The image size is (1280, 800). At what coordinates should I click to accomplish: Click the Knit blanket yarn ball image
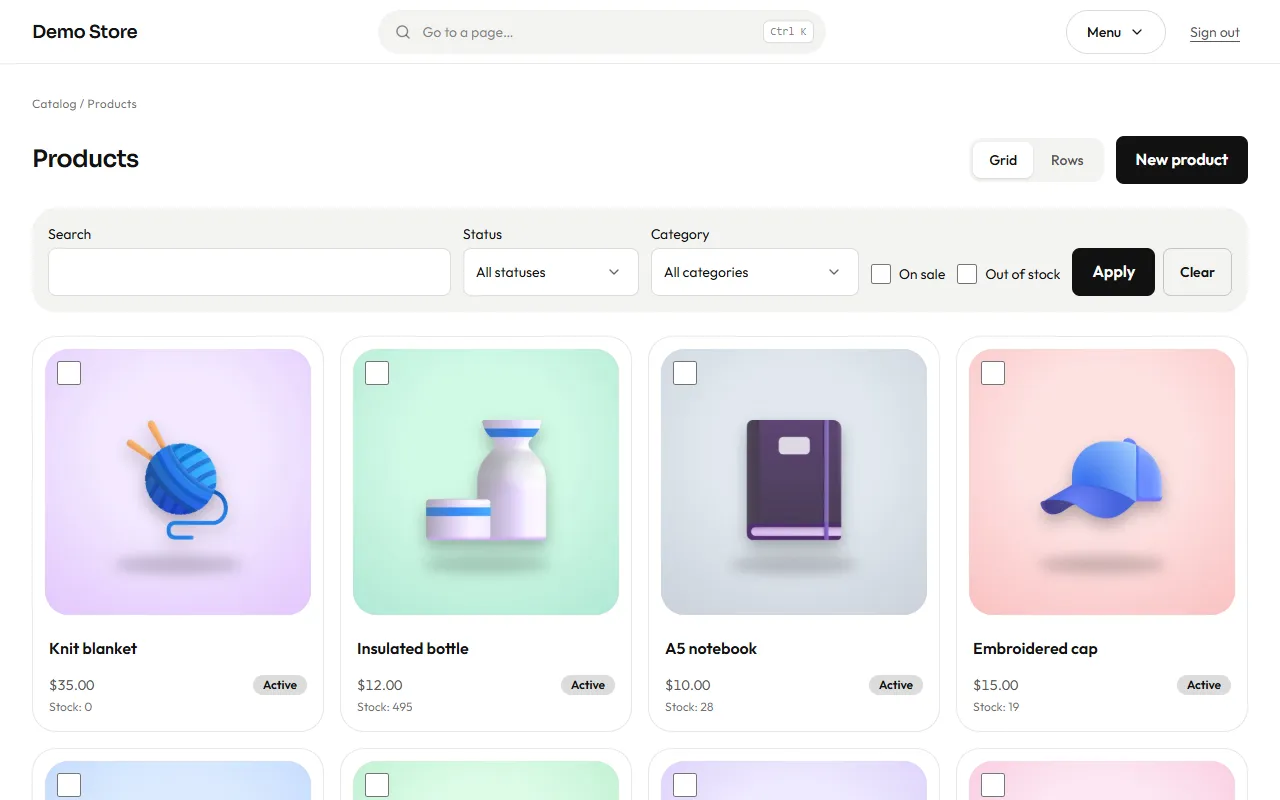178,482
